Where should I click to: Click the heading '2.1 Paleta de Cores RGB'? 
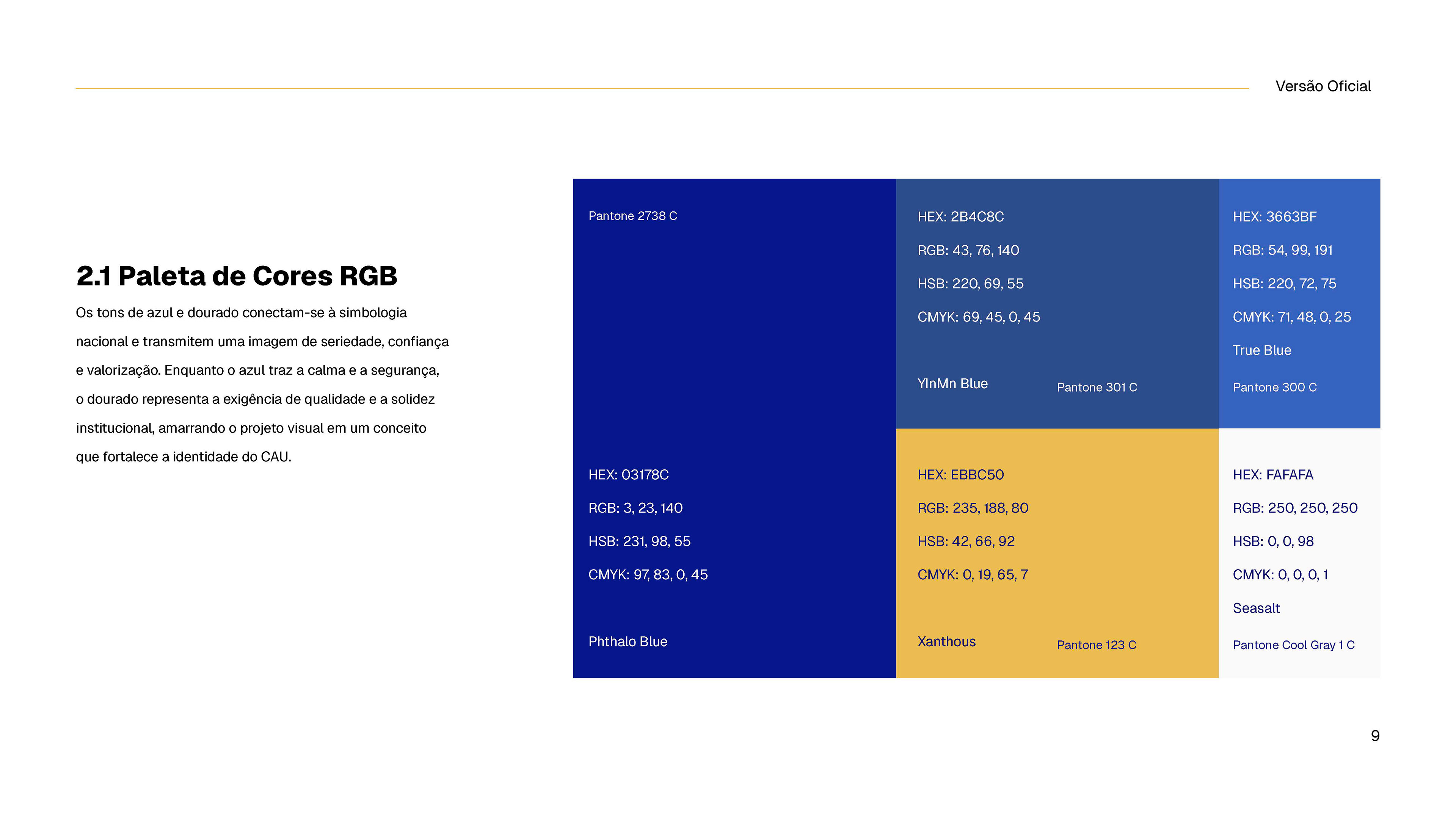pyautogui.click(x=236, y=276)
